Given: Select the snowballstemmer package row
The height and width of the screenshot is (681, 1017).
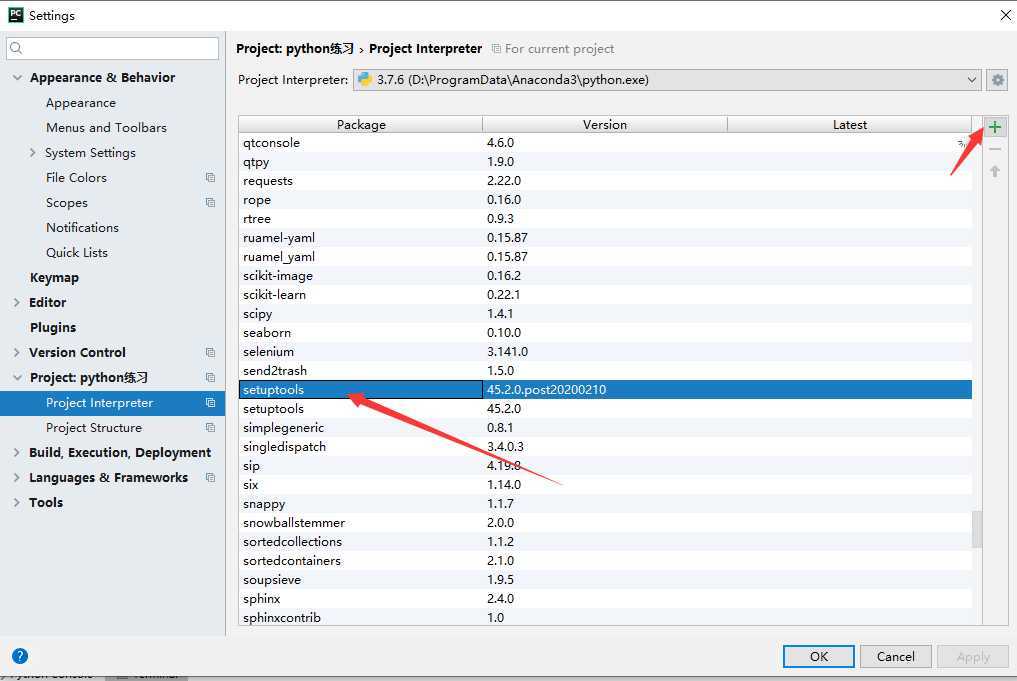Looking at the screenshot, I should tap(605, 523).
